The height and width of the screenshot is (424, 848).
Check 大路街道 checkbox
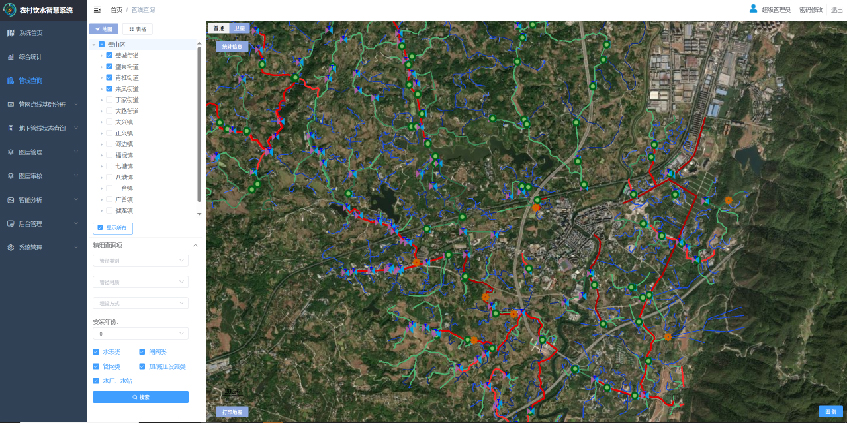tap(109, 111)
